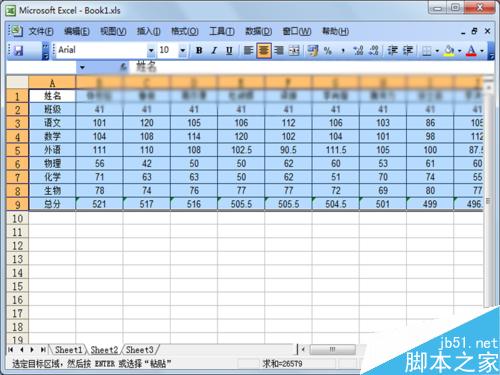Open font color dropdown arrow
Viewport: 500px width, 375px height.
pos(482,51)
